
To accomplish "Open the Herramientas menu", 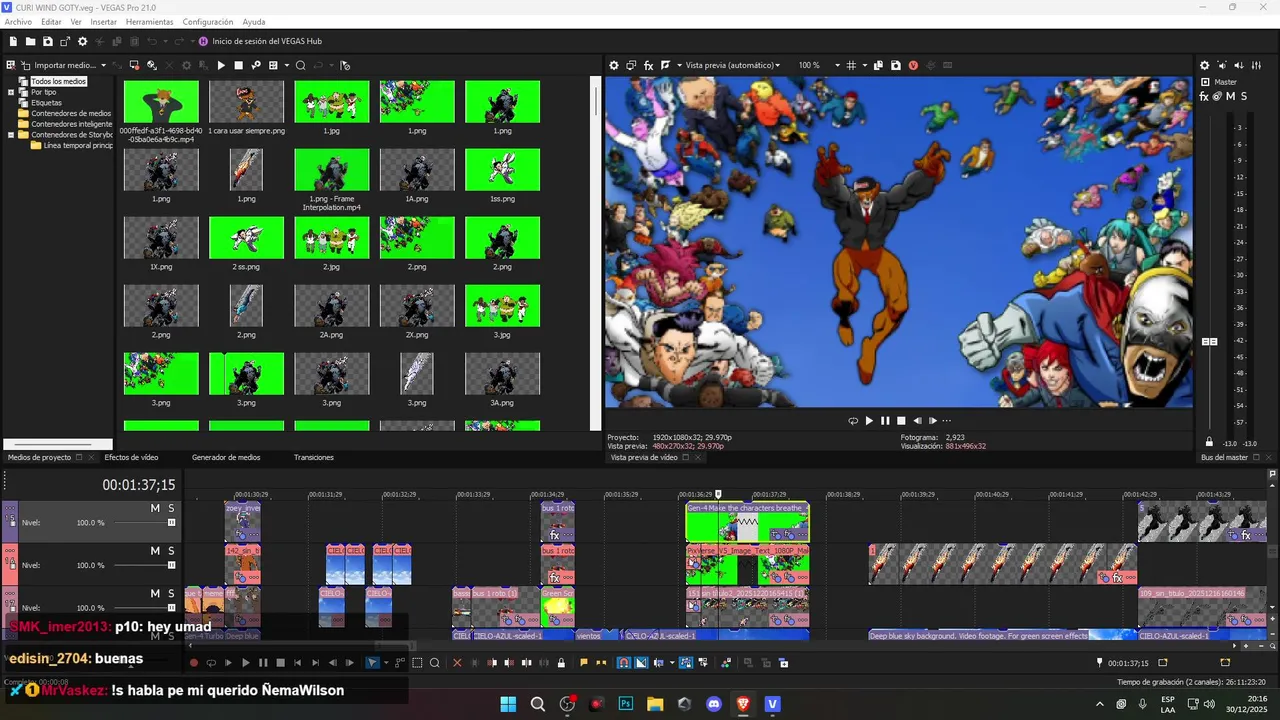I will tap(149, 22).
